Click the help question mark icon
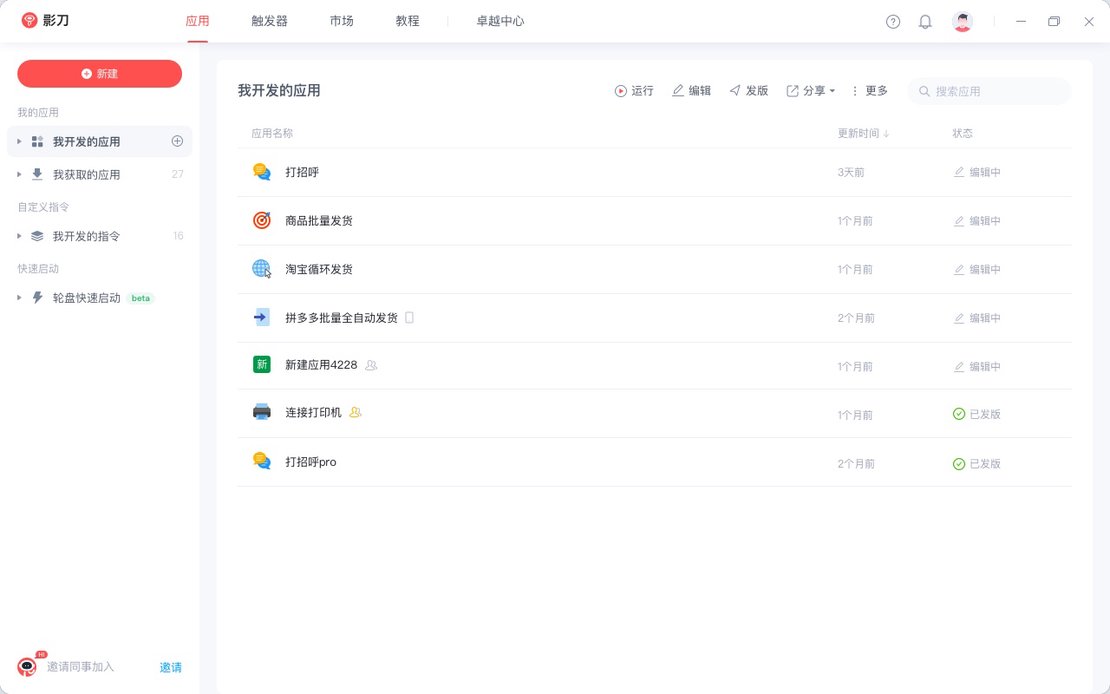The width and height of the screenshot is (1110, 694). (893, 22)
